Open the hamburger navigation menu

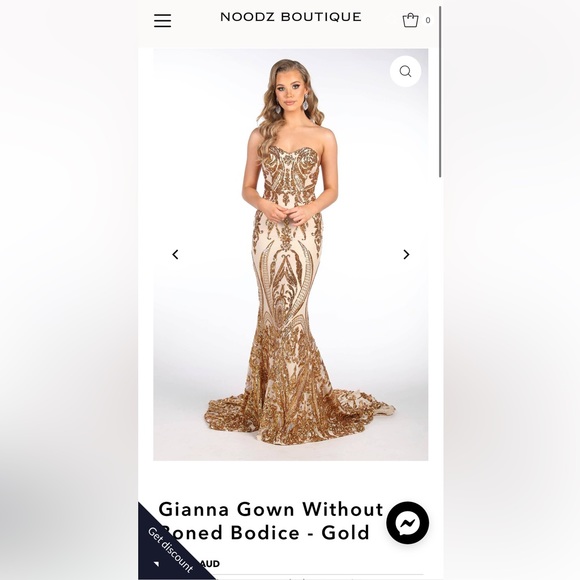pyautogui.click(x=162, y=20)
